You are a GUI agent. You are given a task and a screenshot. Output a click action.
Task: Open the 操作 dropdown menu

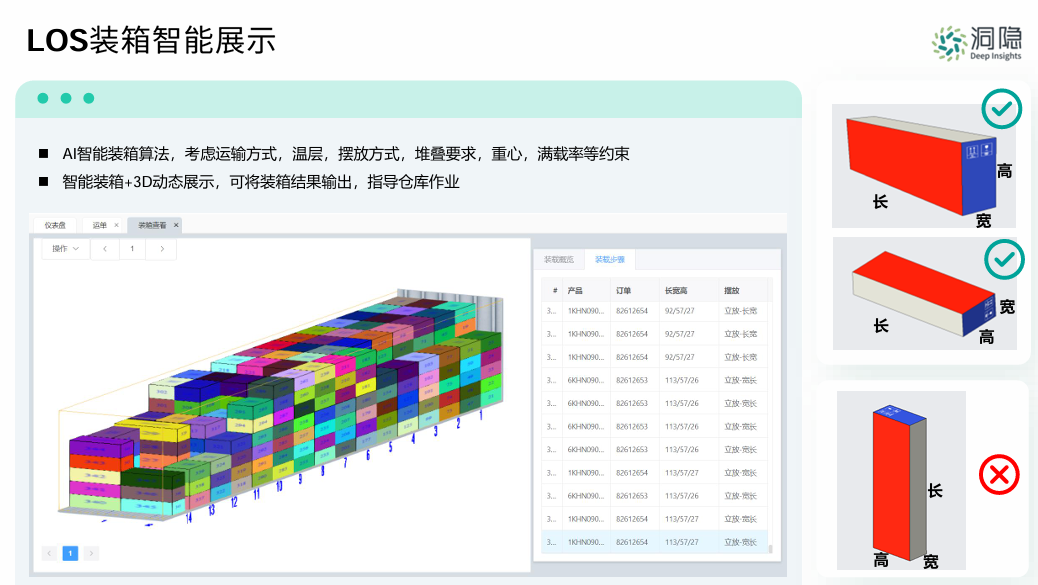tap(65, 249)
